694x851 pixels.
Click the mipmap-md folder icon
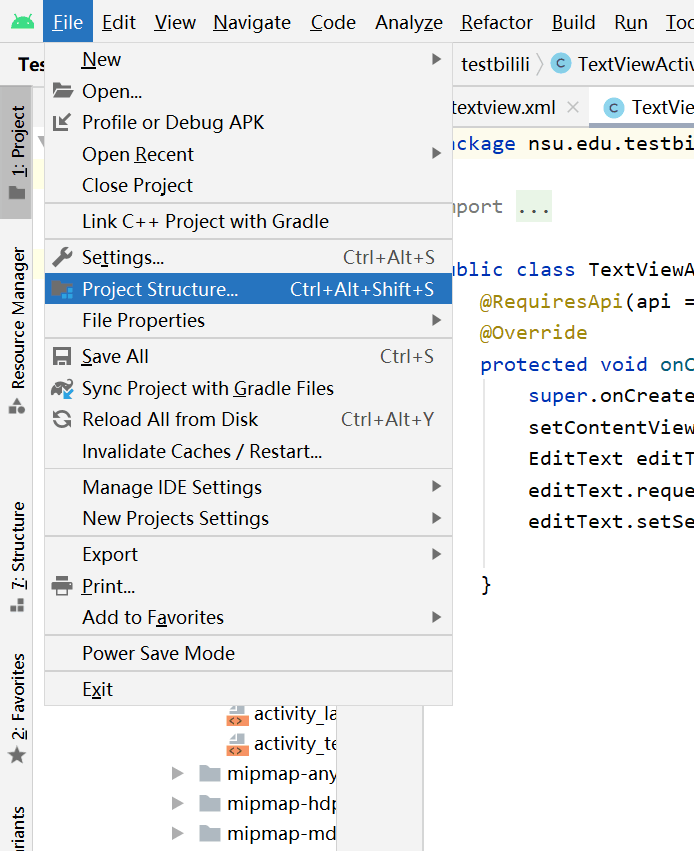tap(209, 833)
